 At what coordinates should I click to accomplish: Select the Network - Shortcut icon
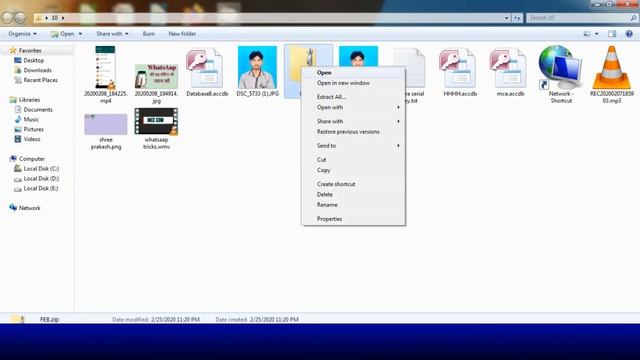(x=560, y=67)
